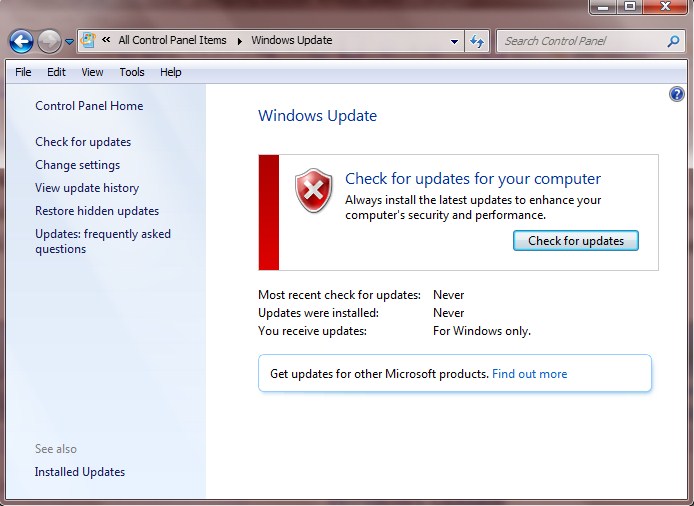Screen dimensions: 694x506
Task: Click 'Updates were installed:' label
Action: pos(318,313)
